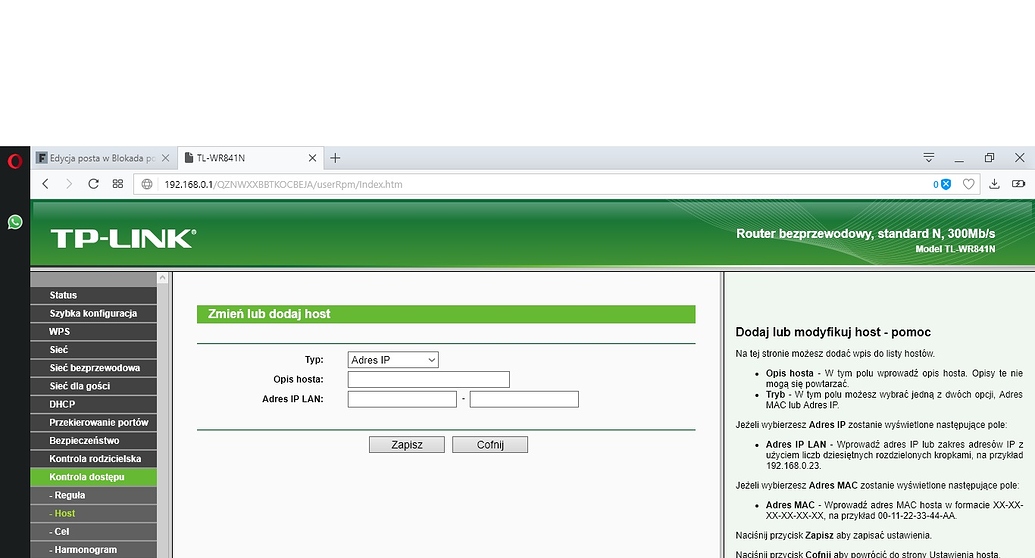Open the tab menu in the title bar
1035x558 pixels.
click(x=929, y=158)
